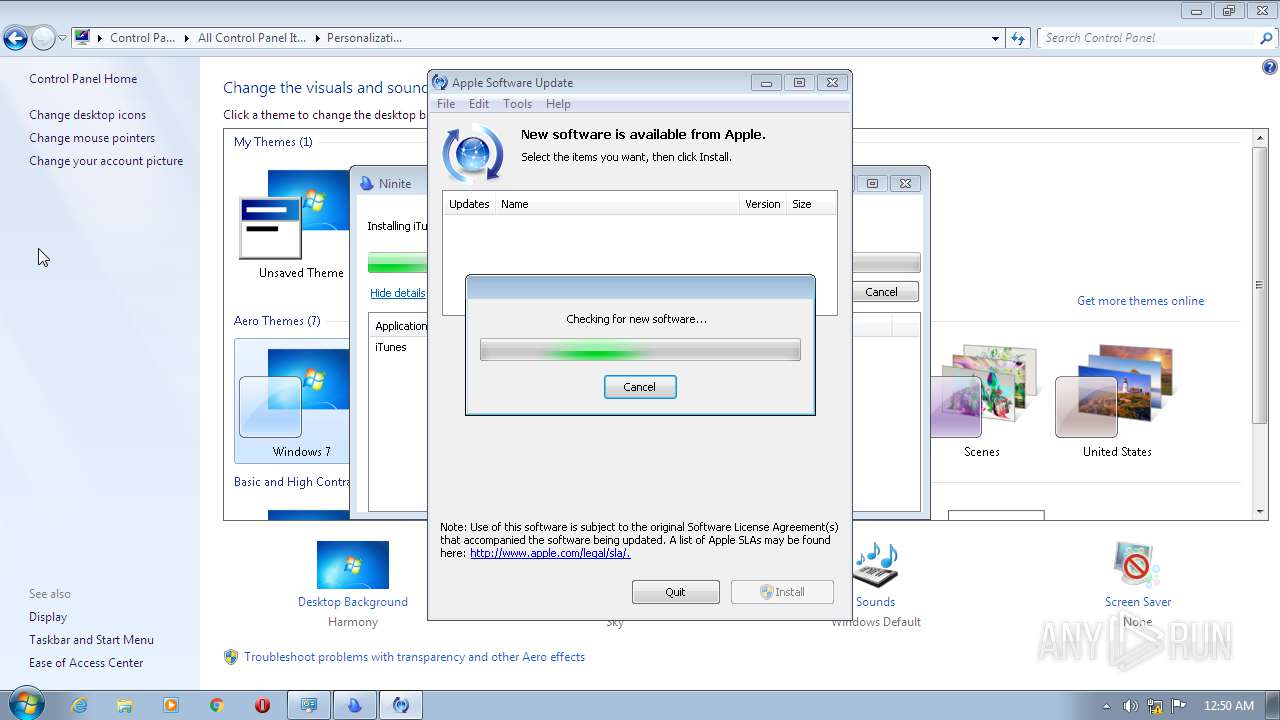Click into Search Control Panel field

click(x=1148, y=38)
